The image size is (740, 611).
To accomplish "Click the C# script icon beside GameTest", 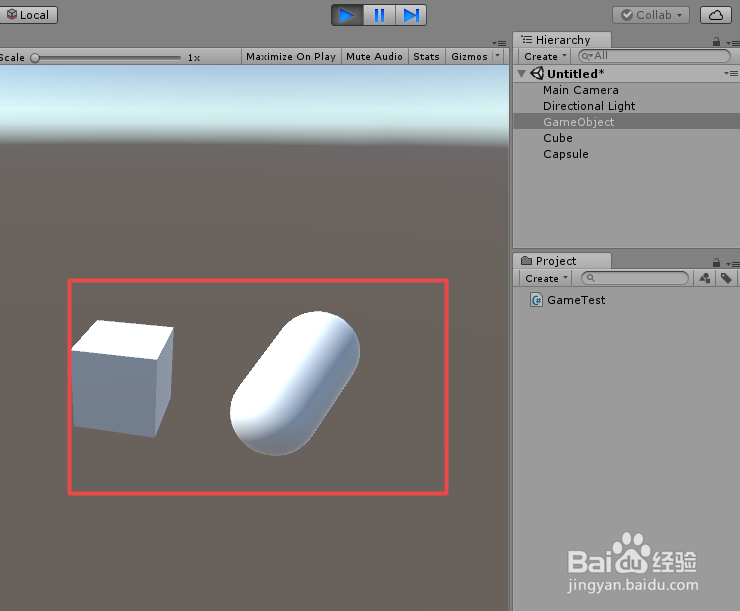I will (537, 300).
